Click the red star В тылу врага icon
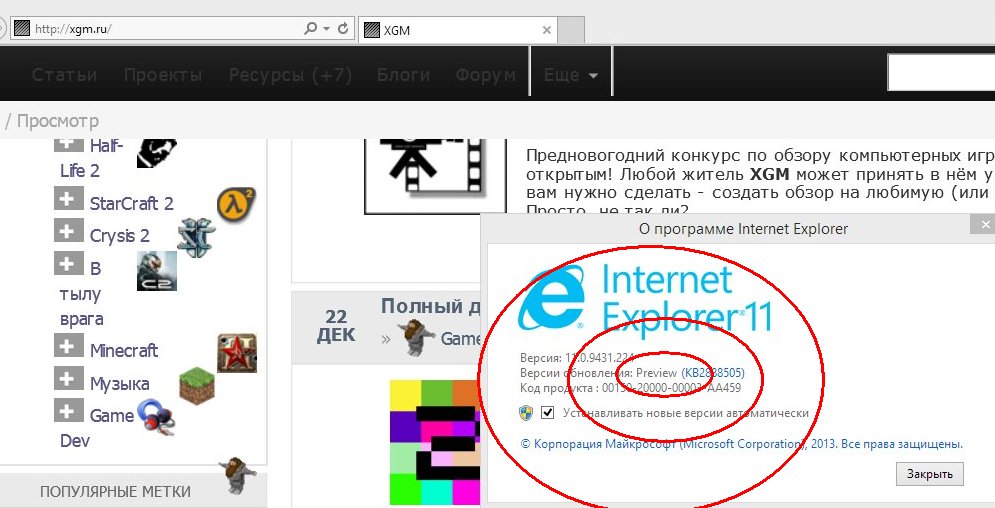The image size is (995, 508). [x=237, y=353]
